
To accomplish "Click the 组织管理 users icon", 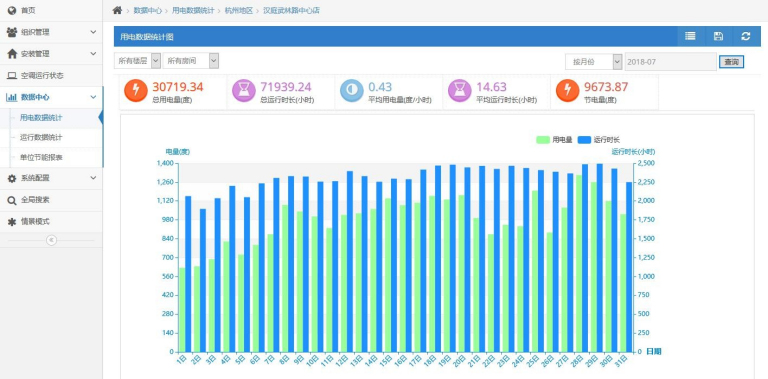I will tap(12, 32).
